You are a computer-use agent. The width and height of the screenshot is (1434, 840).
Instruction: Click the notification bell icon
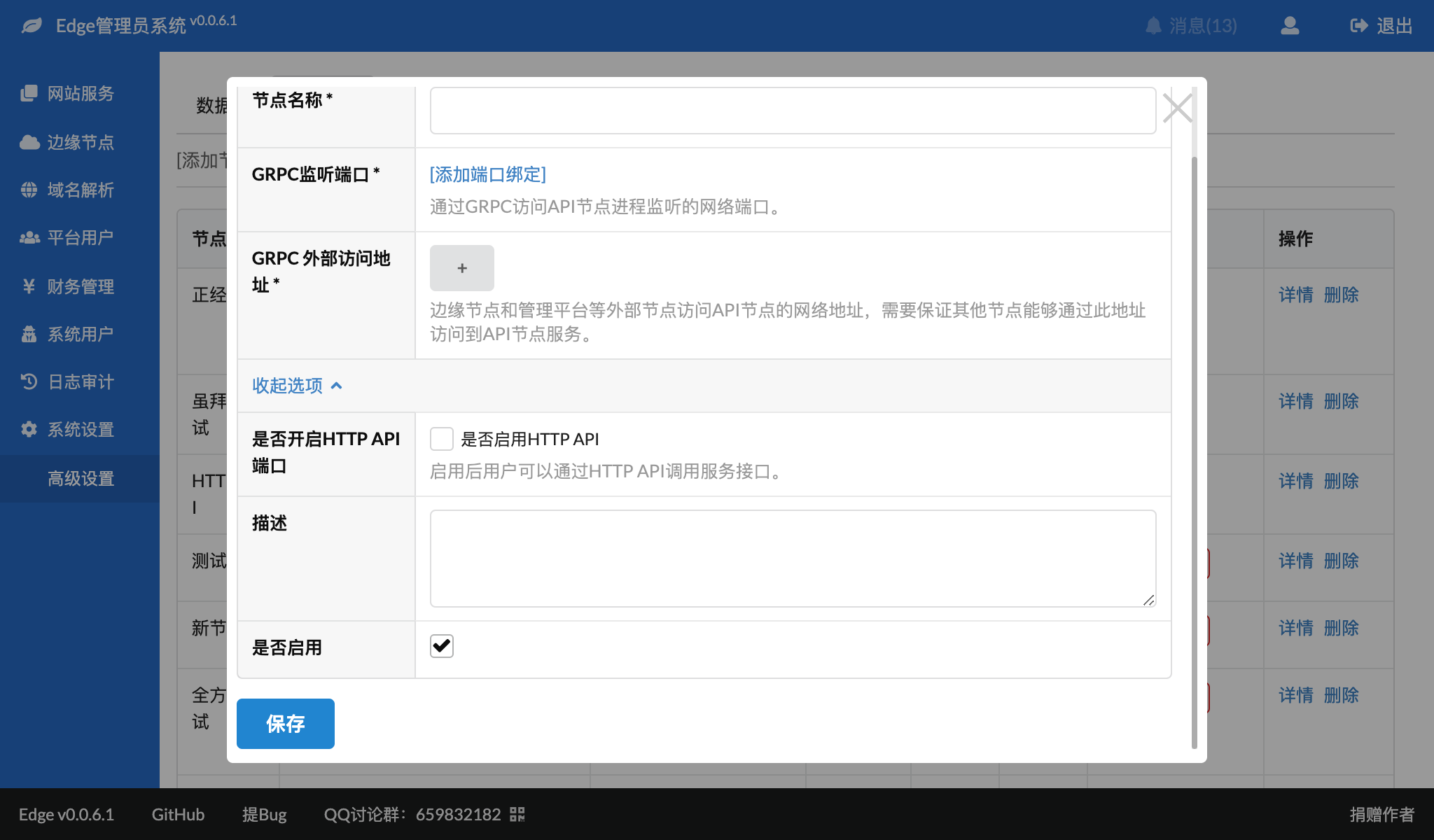point(1153,26)
